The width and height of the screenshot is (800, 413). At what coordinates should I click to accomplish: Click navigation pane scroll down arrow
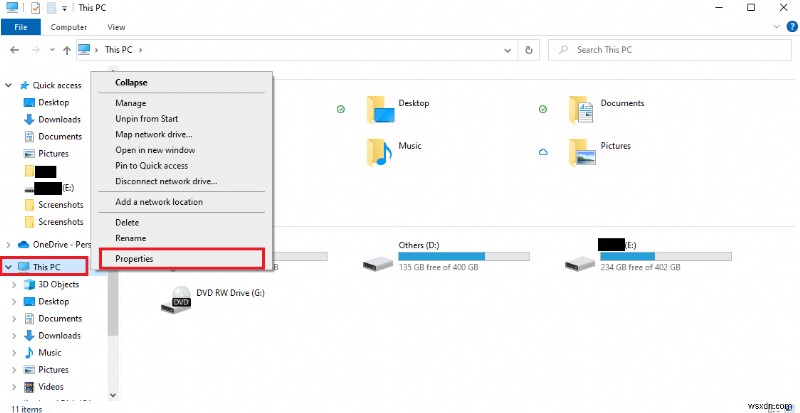click(x=113, y=395)
